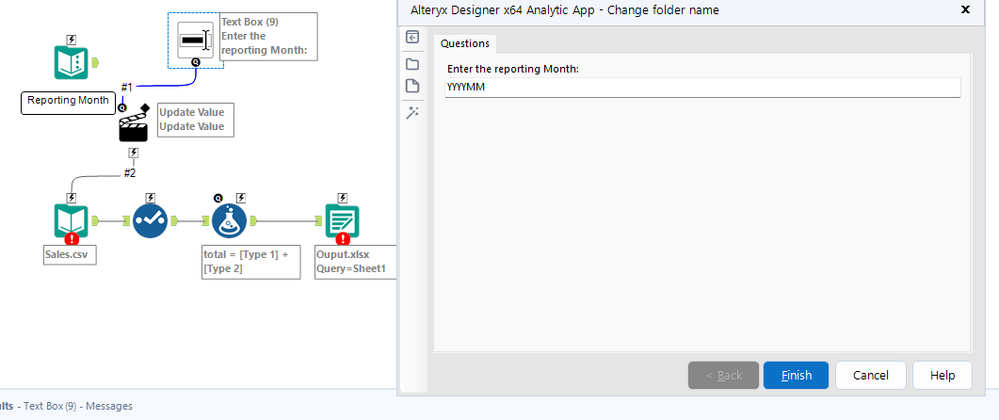
Task: Click the Q anchor on the Formula tool
Action: coord(218,198)
